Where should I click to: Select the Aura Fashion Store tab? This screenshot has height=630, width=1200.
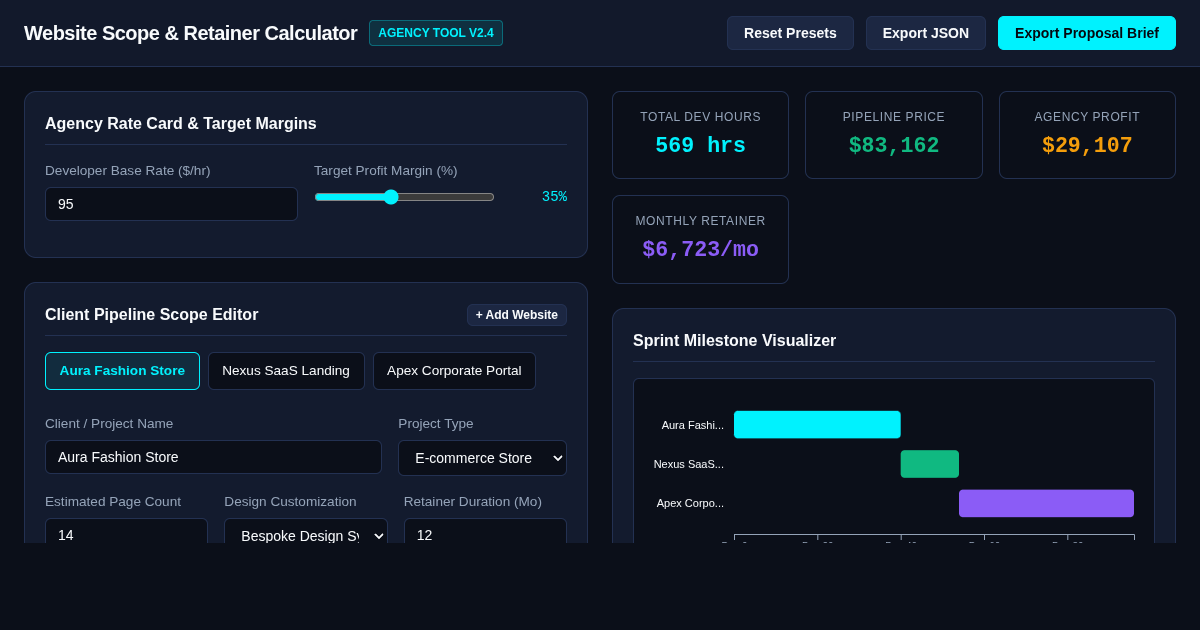pyautogui.click(x=122, y=371)
